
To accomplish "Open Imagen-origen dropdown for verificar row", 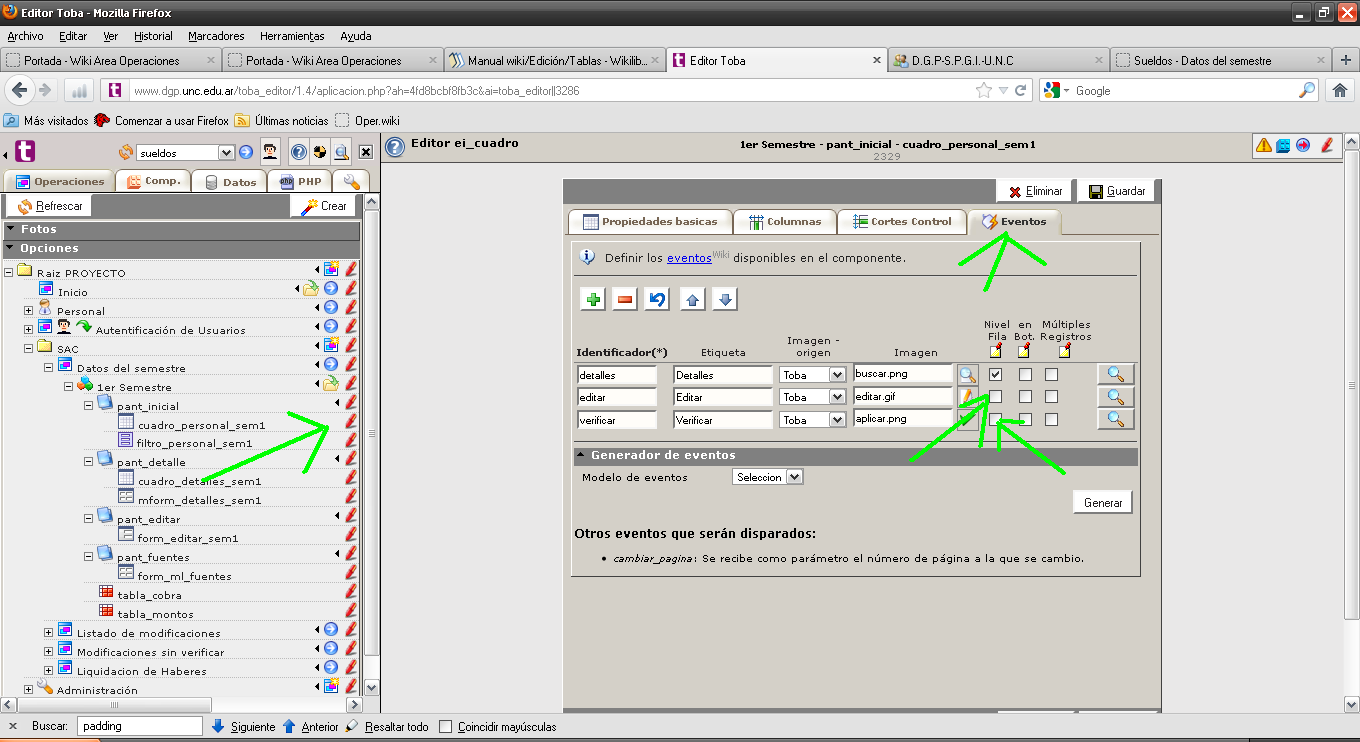I will [813, 420].
